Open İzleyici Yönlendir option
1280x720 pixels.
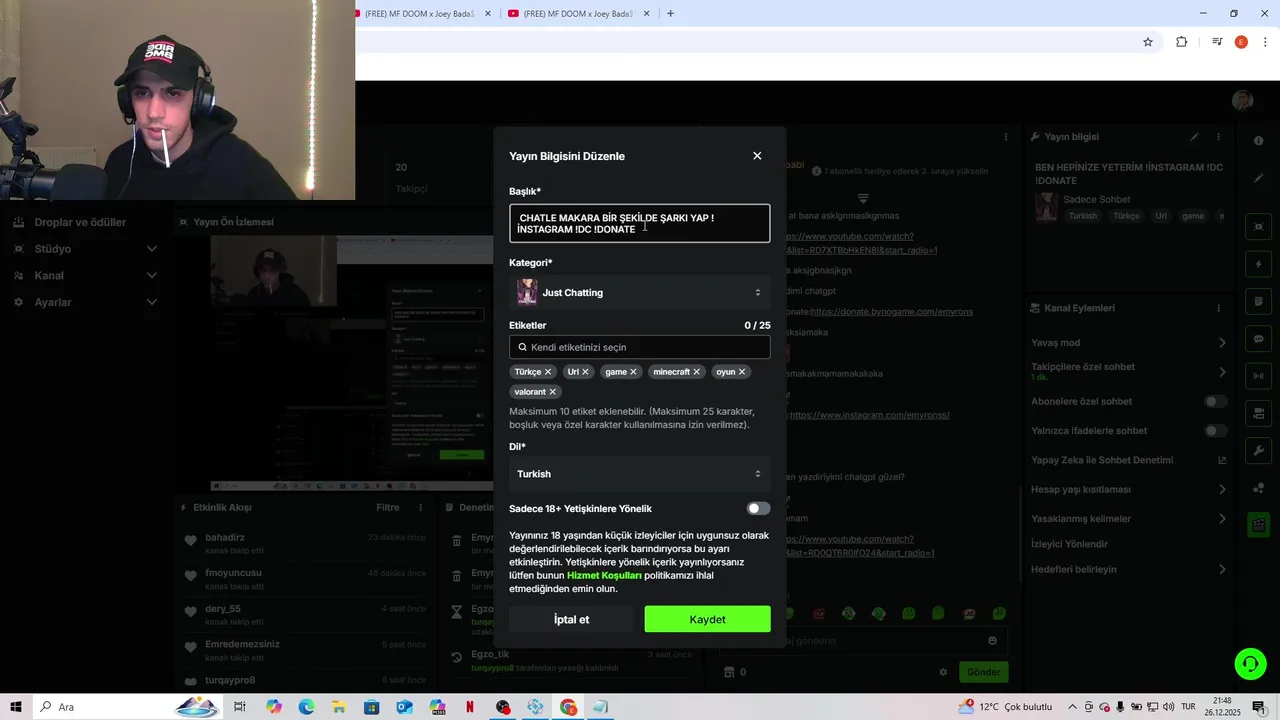1069,544
